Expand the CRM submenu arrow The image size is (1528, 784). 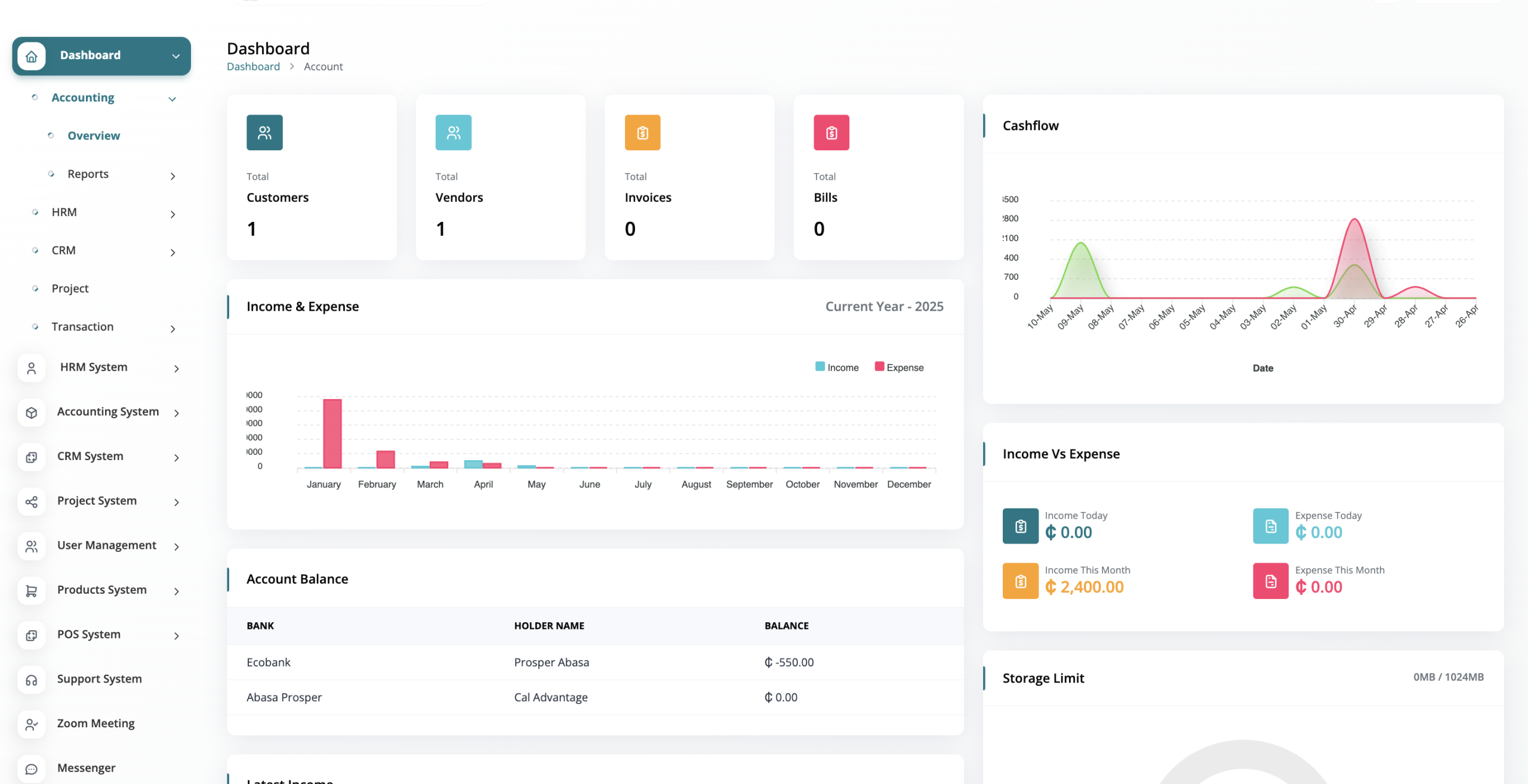pos(173,252)
